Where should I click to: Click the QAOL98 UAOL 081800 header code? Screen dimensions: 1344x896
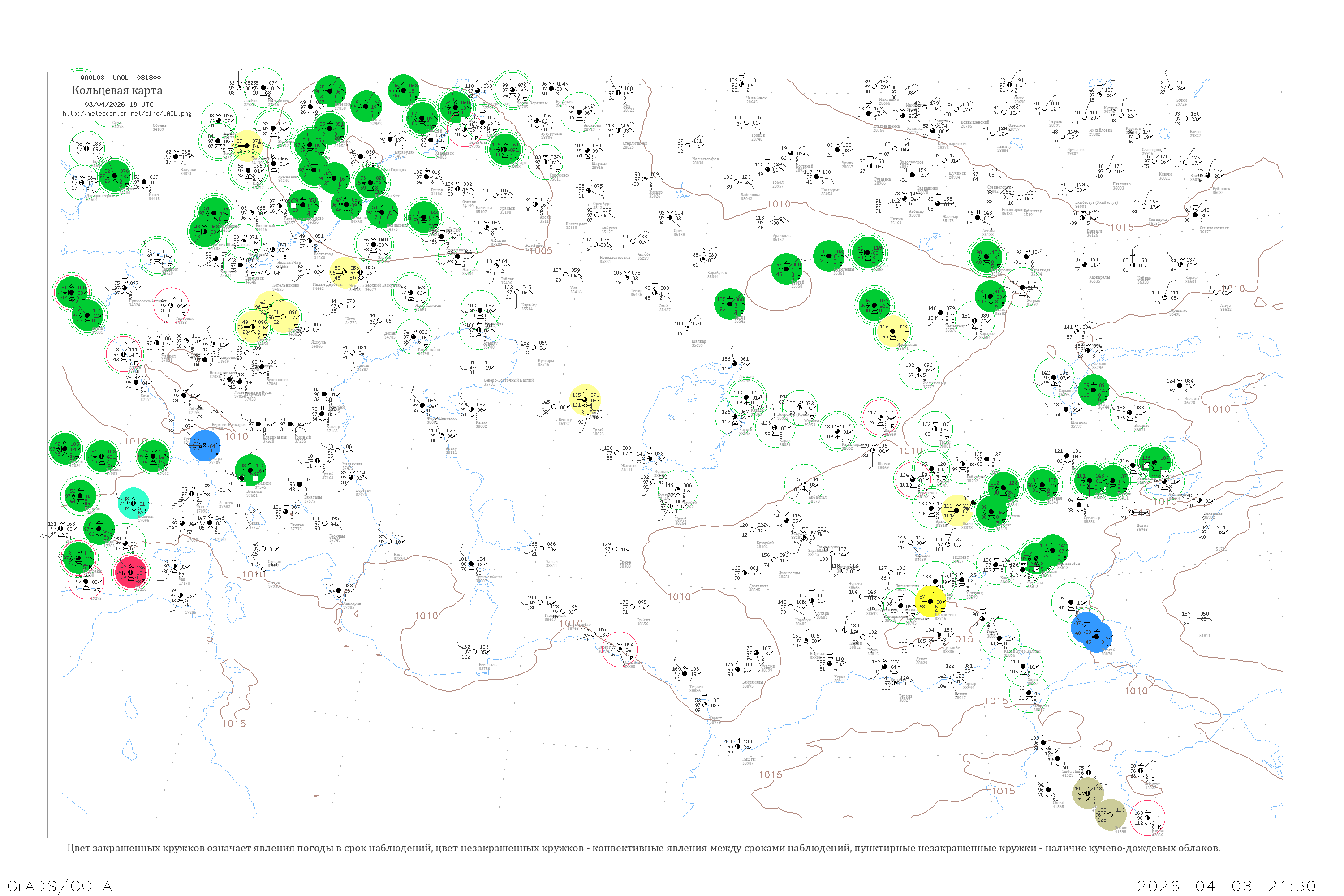[120, 78]
